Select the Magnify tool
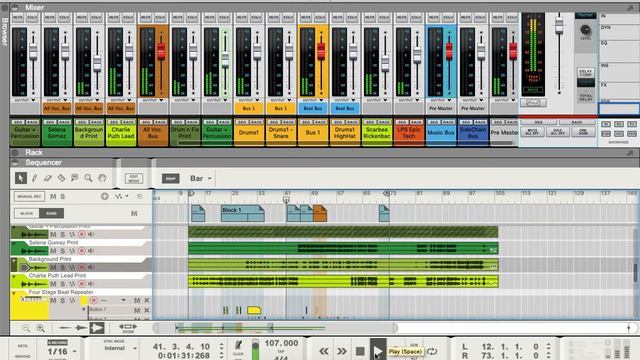This screenshot has width=640, height=360. coord(88,178)
